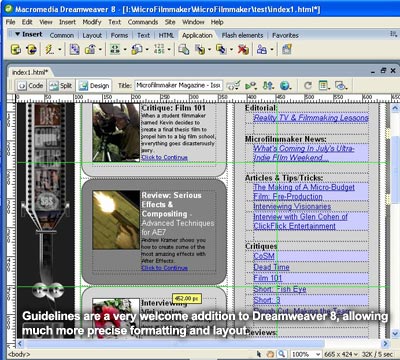Image resolution: width=400 pixels, height=360 pixels.
Task: Click Critique Film 101's Click to Continue link
Action: 165,157
